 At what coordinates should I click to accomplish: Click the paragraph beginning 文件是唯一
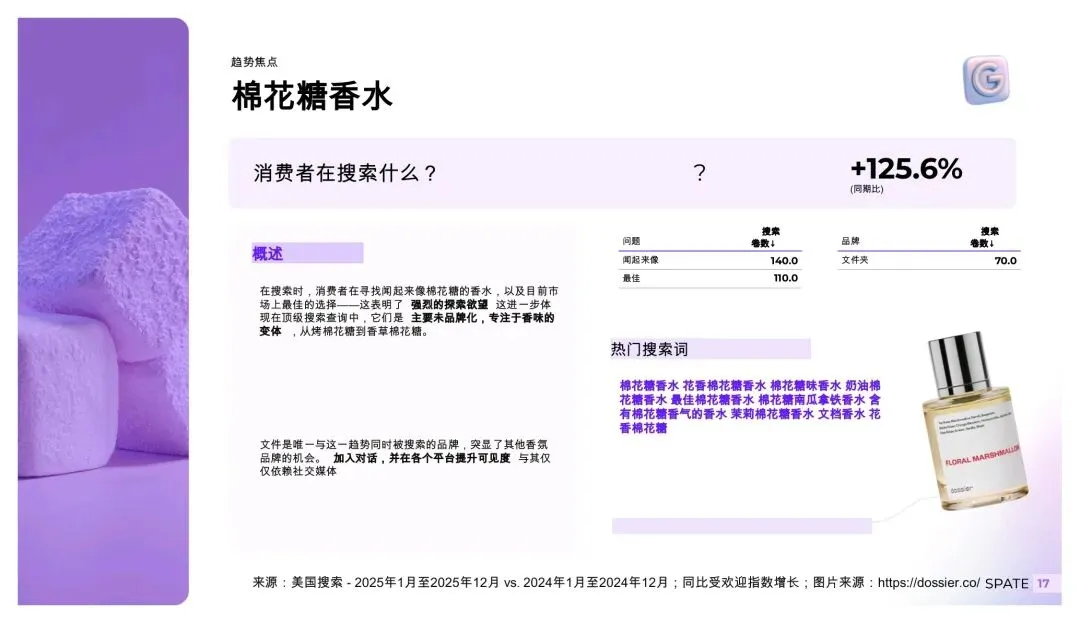click(405, 458)
